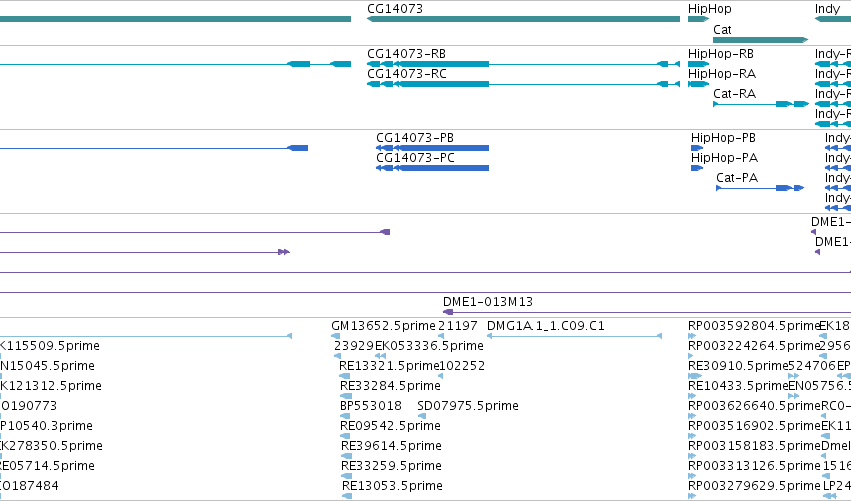Select the Cat-PA protein arrow glyph

tap(760, 188)
